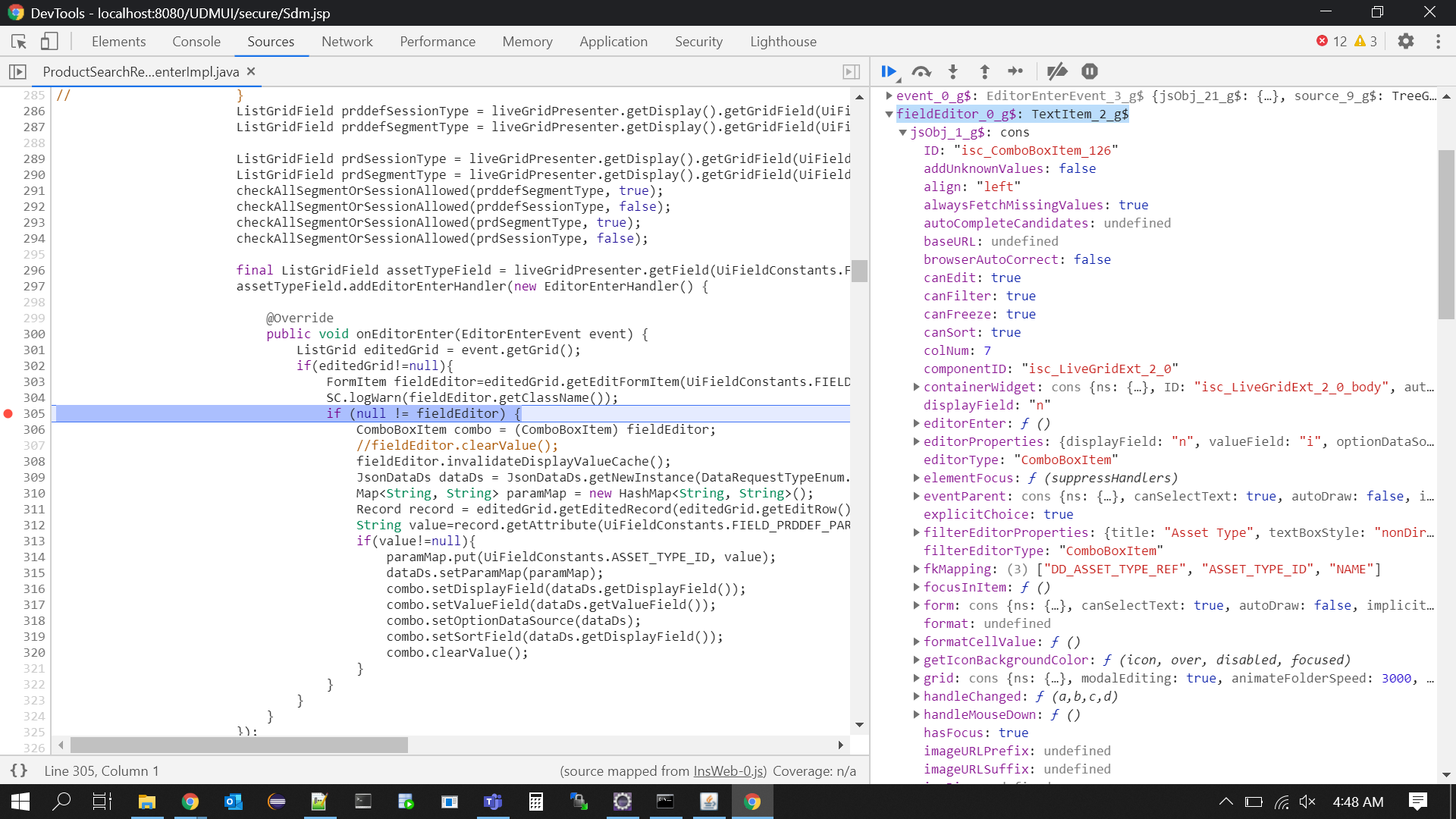Viewport: 1456px width, 819px height.
Task: Open the InsWeb-0.js source link
Action: 729,771
